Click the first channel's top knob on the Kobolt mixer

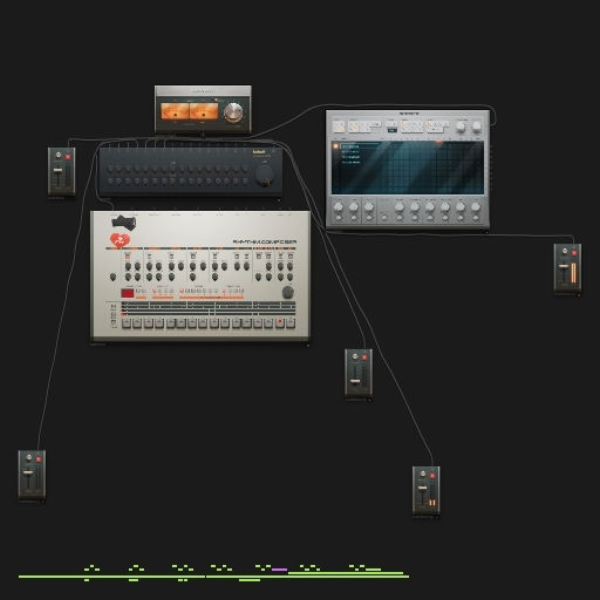(x=110, y=168)
